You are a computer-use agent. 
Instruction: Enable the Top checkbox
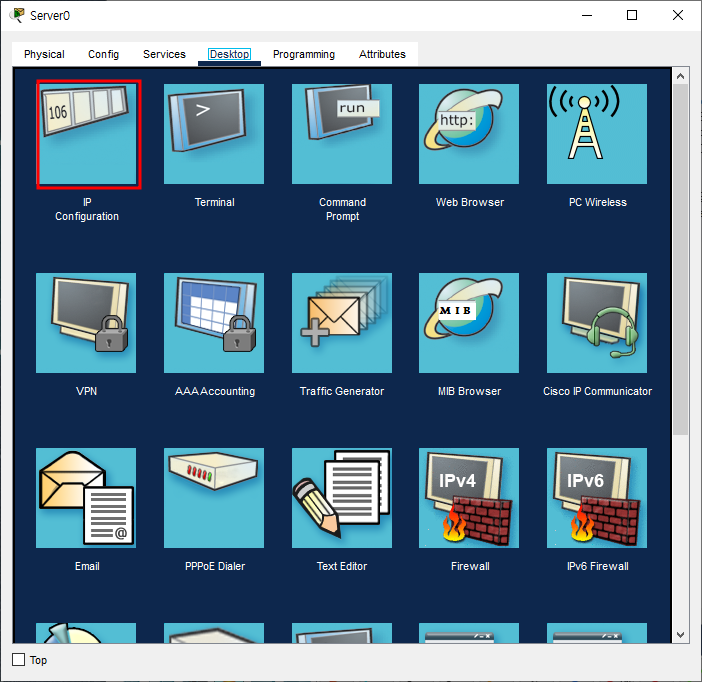coord(18,660)
